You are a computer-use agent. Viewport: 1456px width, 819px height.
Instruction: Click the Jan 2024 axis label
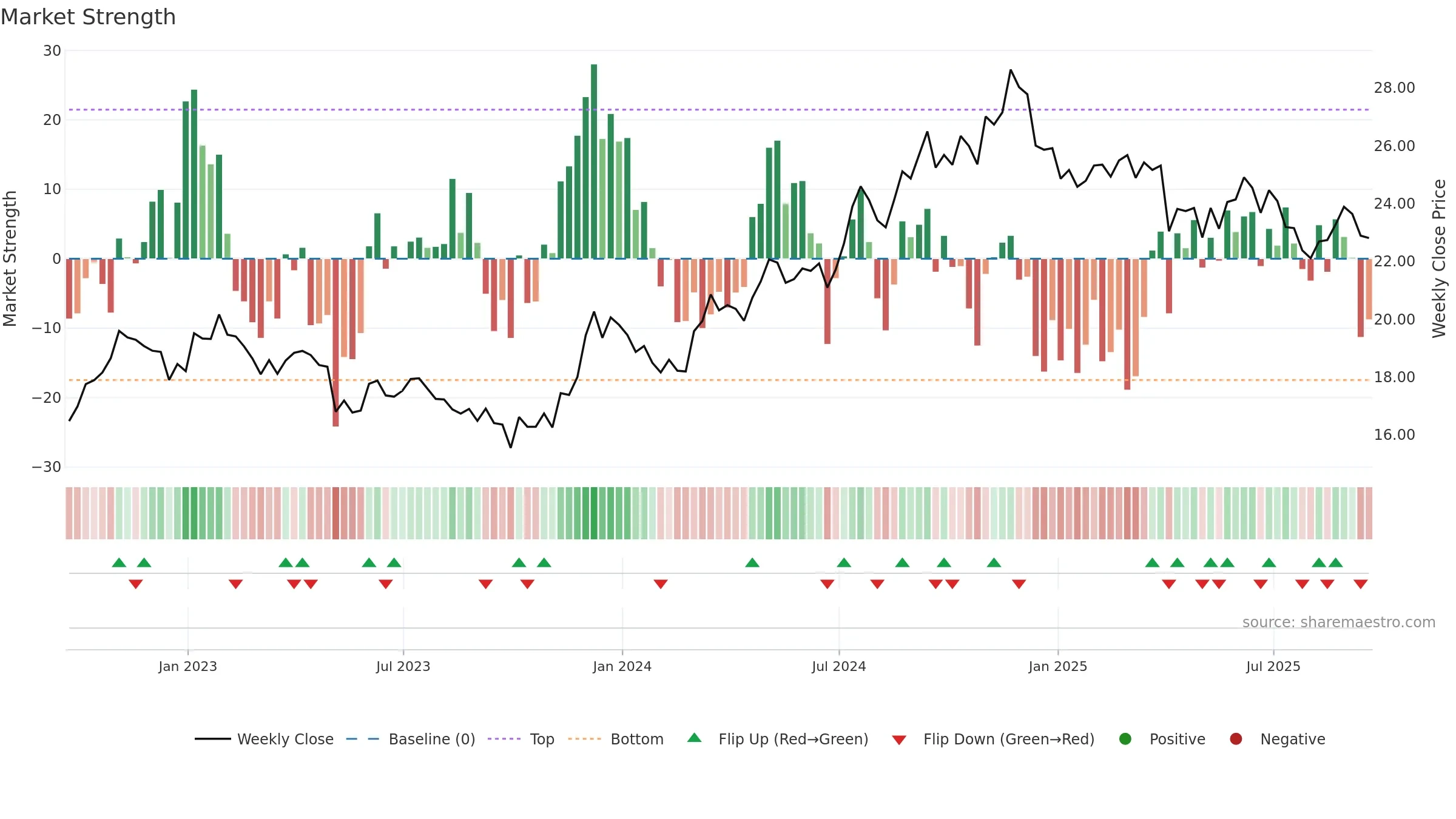point(622,666)
